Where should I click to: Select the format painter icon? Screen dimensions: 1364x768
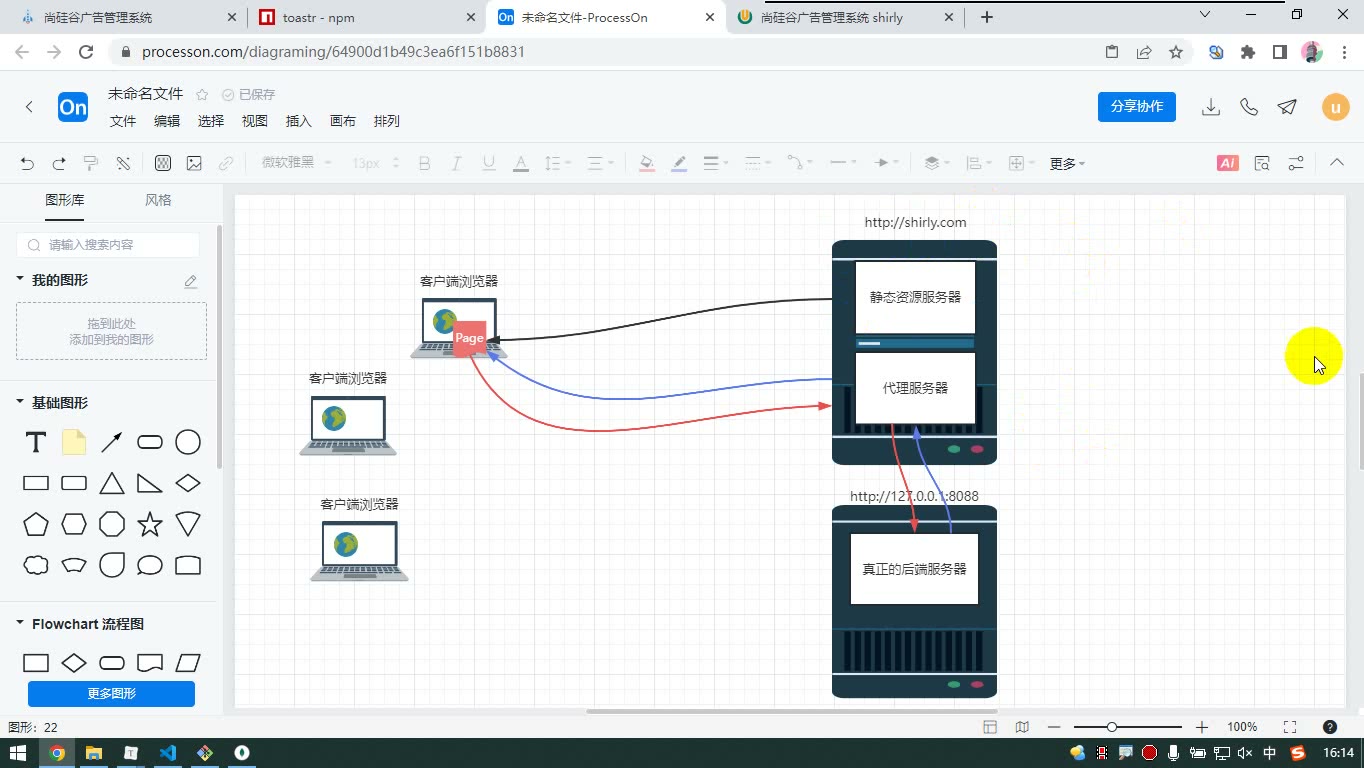pos(91,163)
